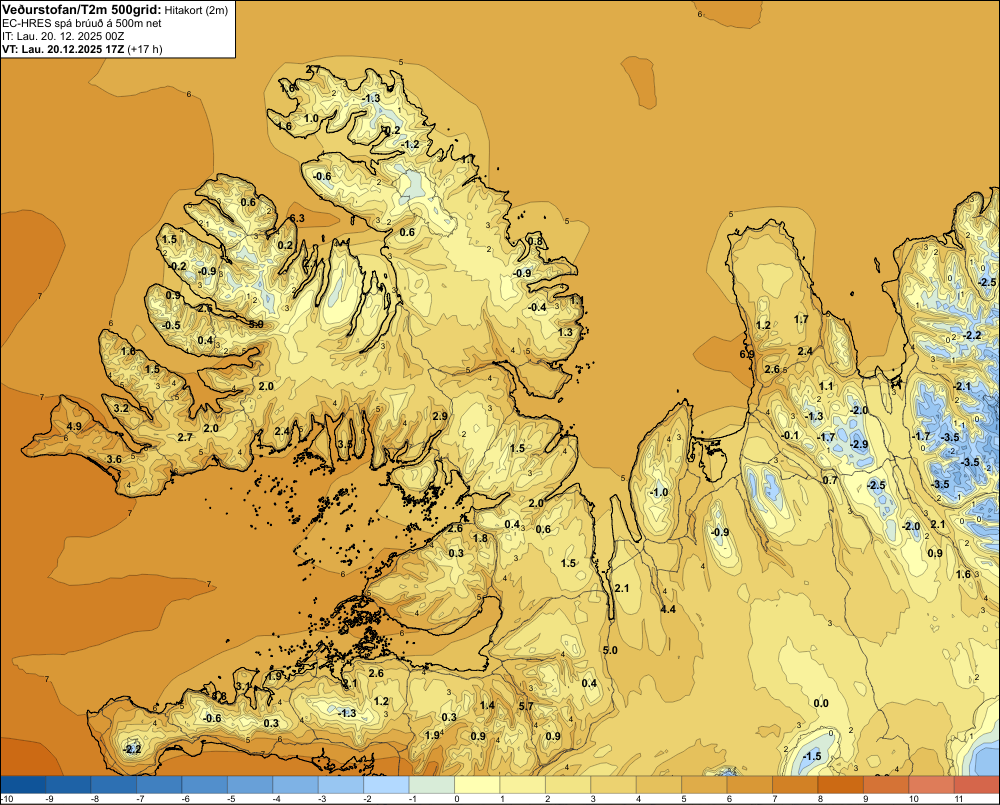
Task: Click the initial time "IT: Lau. 20. 12. 2025 00Z"
Action: (x=63, y=36)
